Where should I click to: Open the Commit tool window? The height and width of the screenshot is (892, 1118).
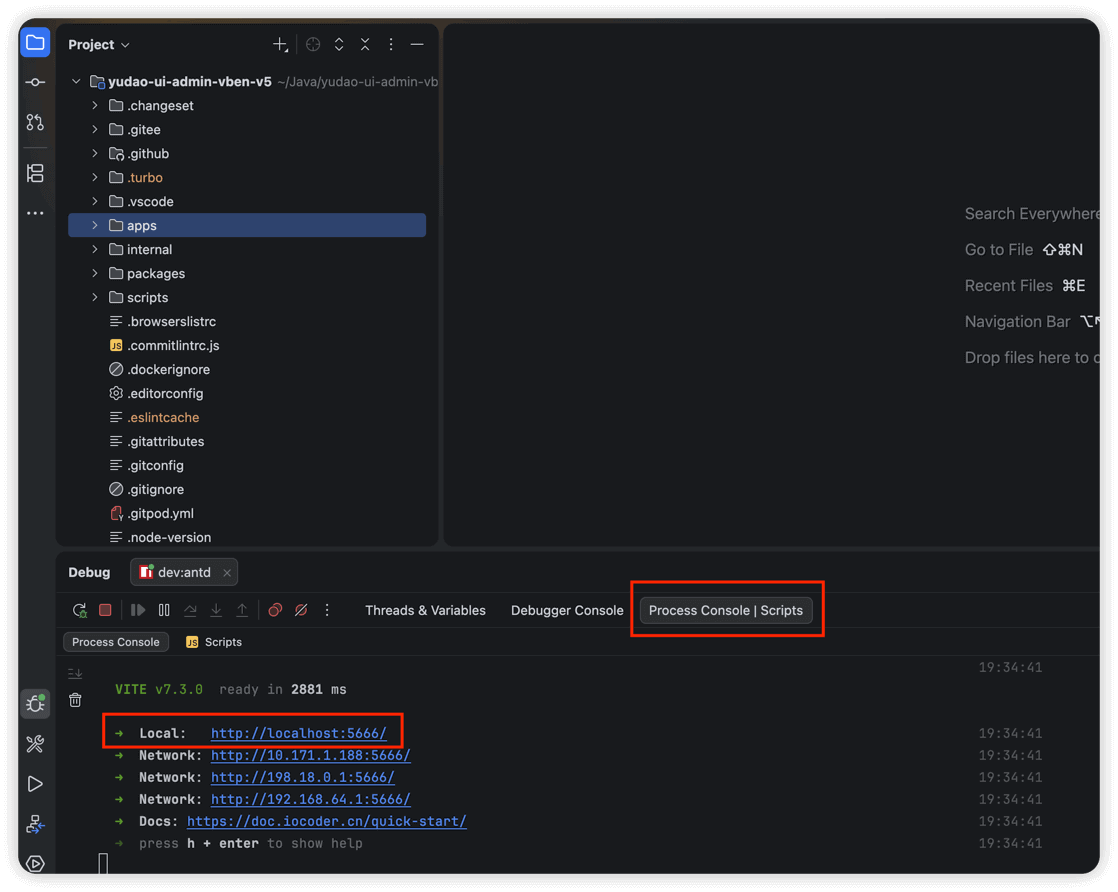click(35, 82)
